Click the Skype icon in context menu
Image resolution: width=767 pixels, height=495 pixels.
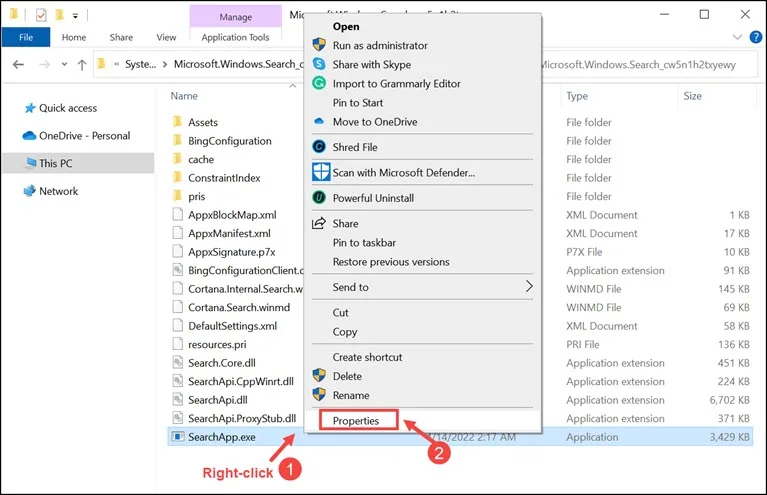point(319,64)
